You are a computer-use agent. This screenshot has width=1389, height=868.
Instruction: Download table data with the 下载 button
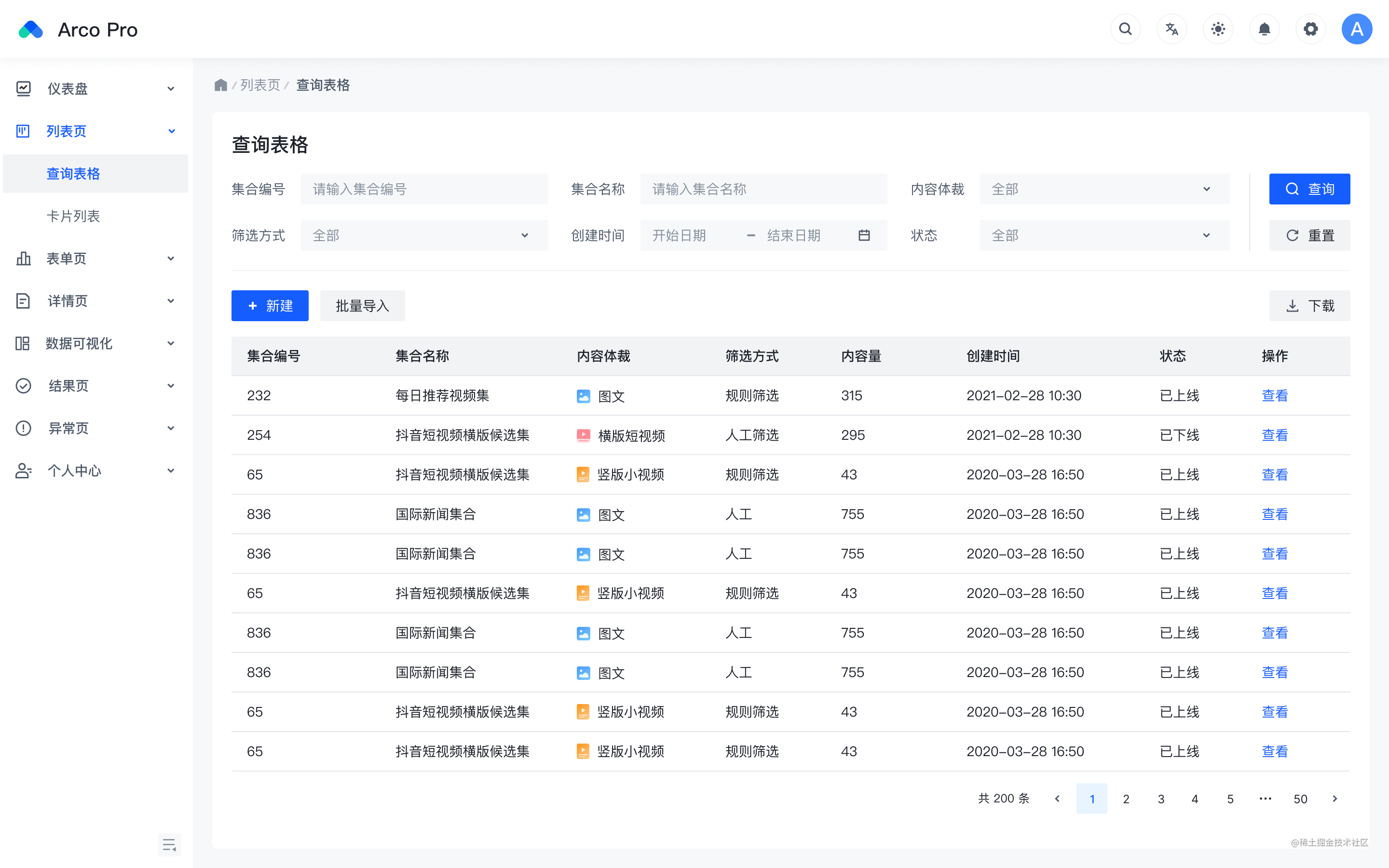coord(1309,305)
